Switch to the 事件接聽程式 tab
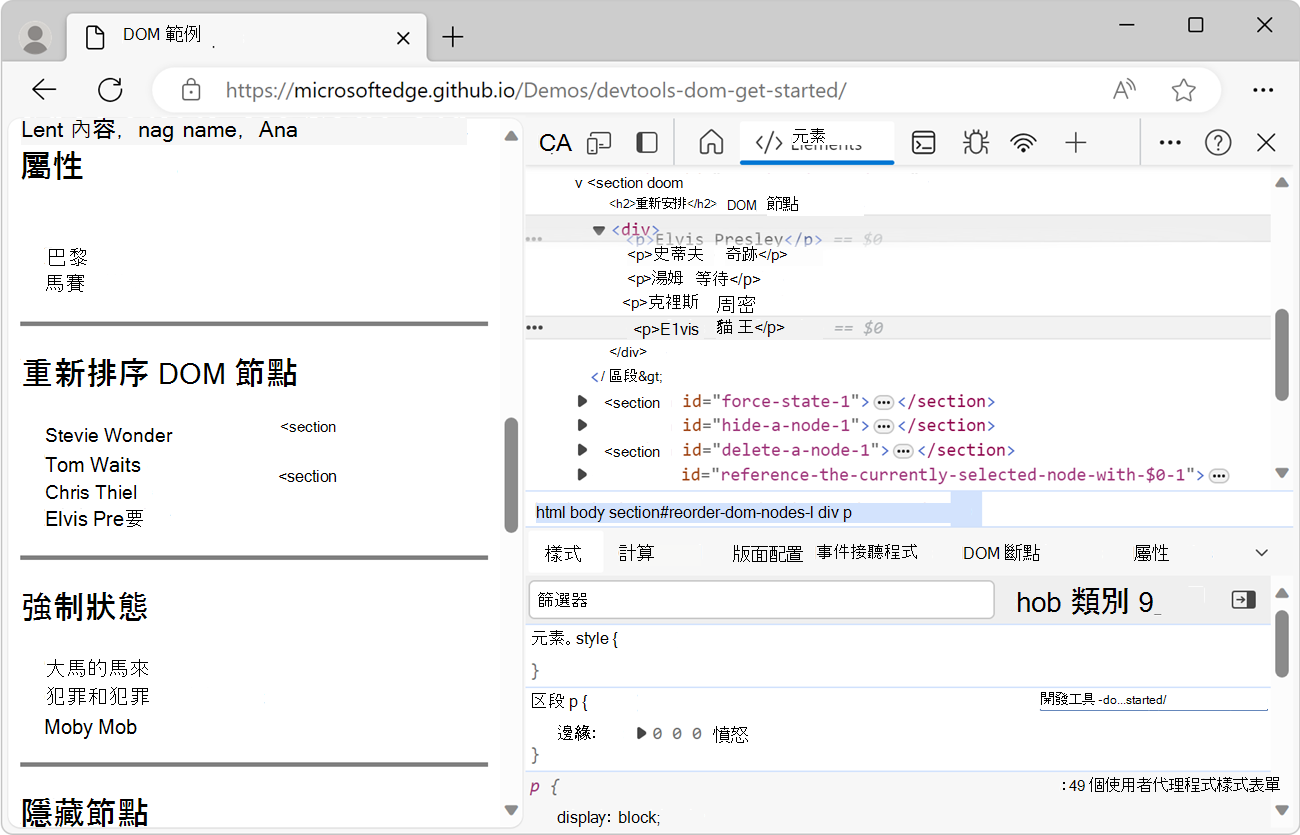1300x835 pixels. tap(867, 552)
